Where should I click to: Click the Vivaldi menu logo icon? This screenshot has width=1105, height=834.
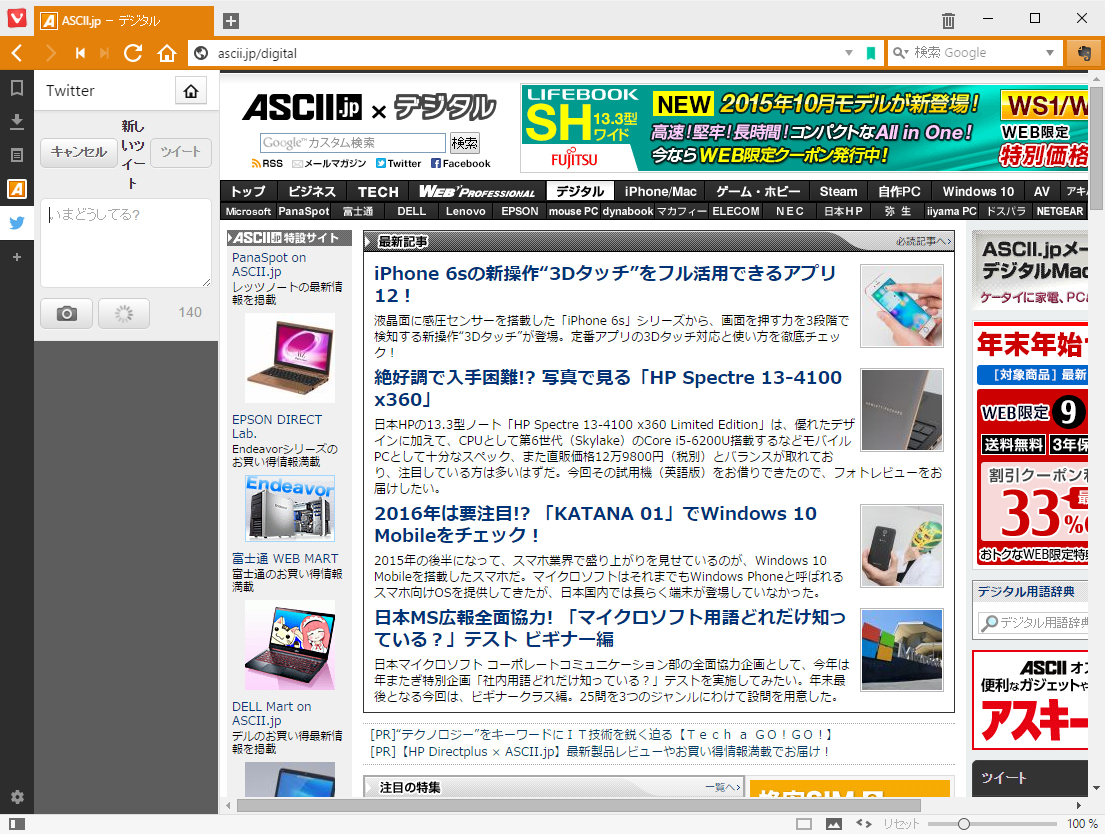16,17
